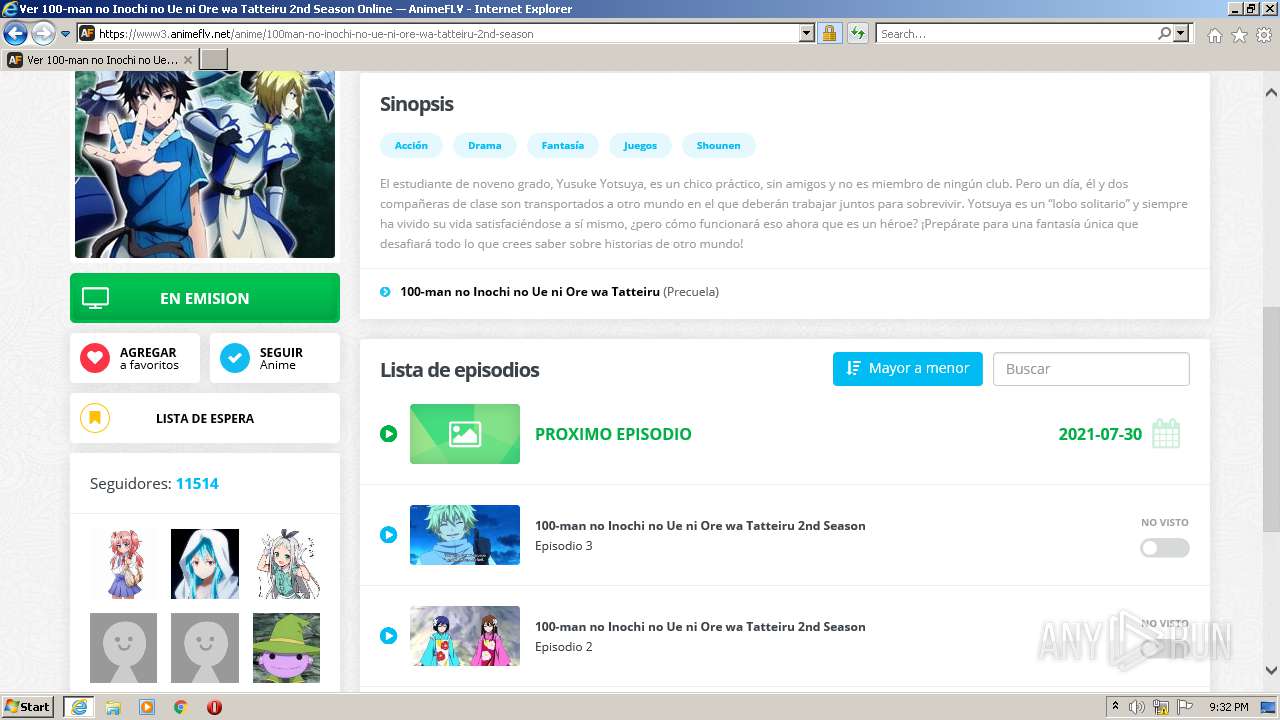Viewport: 1280px width, 720px height.
Task: Click the anime cover poster image
Action: [x=205, y=165]
